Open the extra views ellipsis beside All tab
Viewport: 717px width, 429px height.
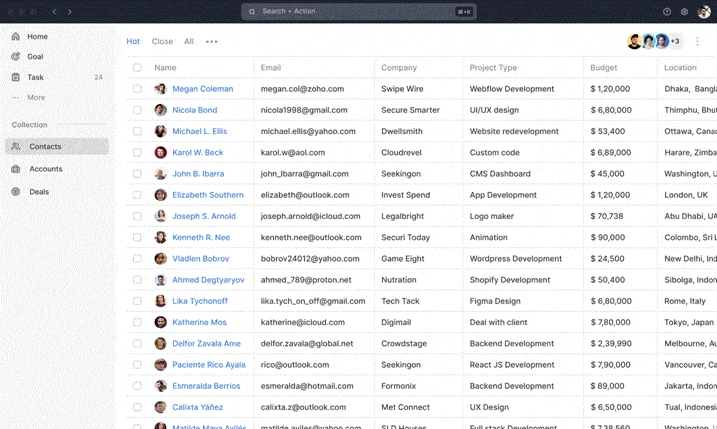[x=211, y=42]
